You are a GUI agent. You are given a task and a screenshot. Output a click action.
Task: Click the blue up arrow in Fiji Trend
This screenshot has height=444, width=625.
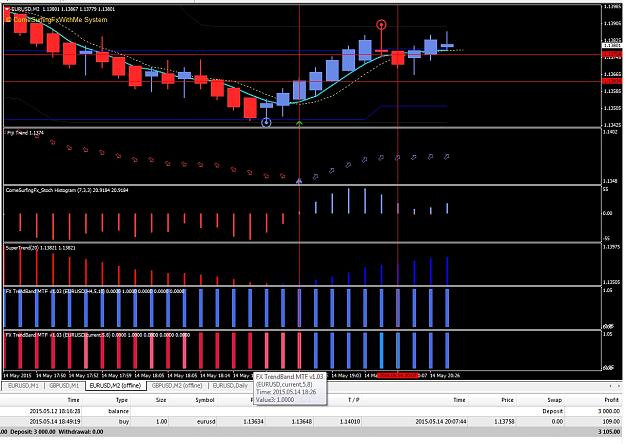click(x=299, y=181)
